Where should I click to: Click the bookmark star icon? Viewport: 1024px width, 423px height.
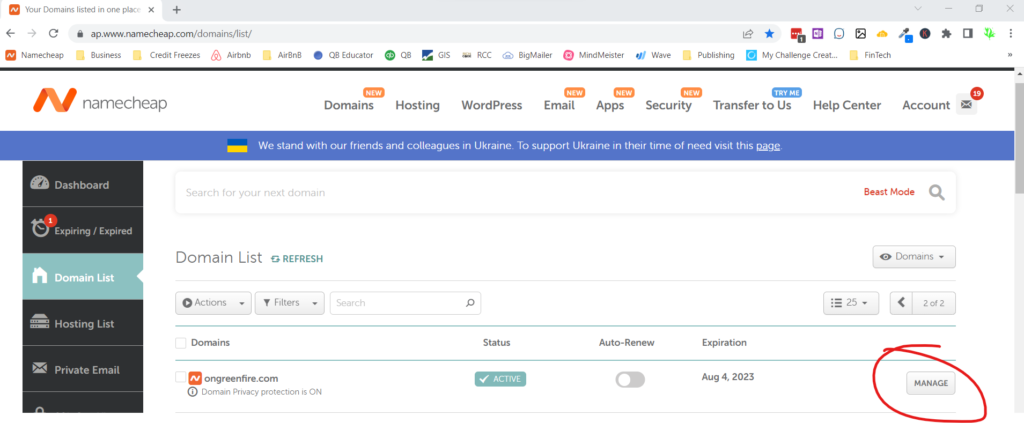pyautogui.click(x=769, y=33)
